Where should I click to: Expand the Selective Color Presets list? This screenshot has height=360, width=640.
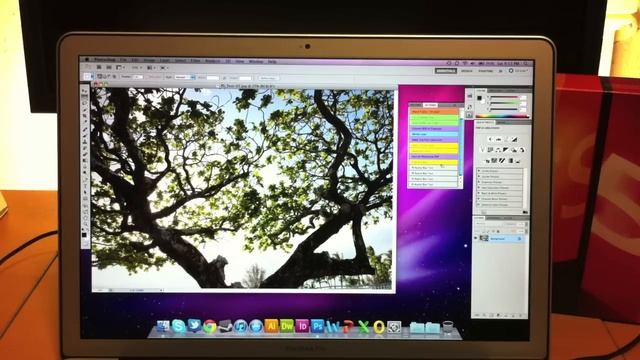[479, 204]
